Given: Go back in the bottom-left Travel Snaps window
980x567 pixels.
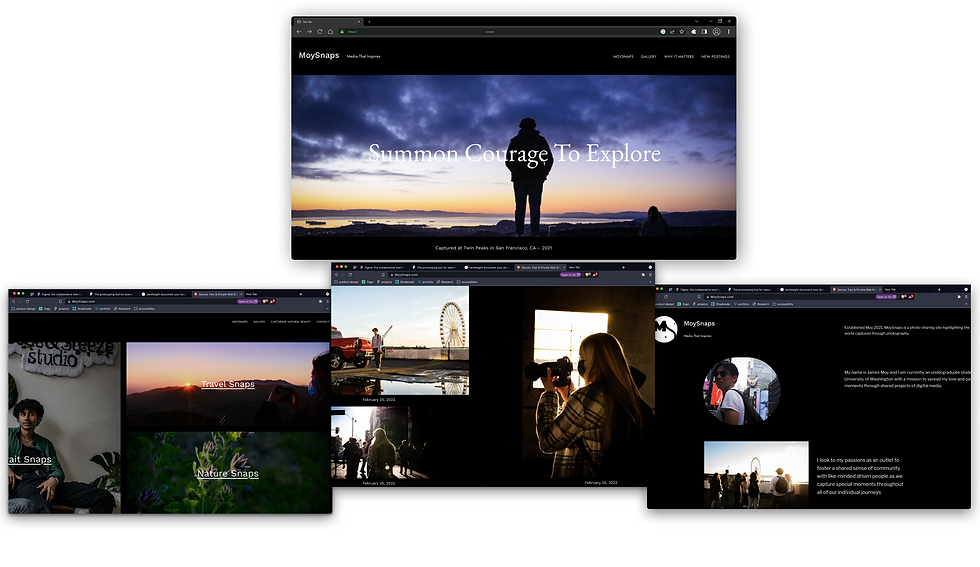Looking at the screenshot, I should point(13,301).
